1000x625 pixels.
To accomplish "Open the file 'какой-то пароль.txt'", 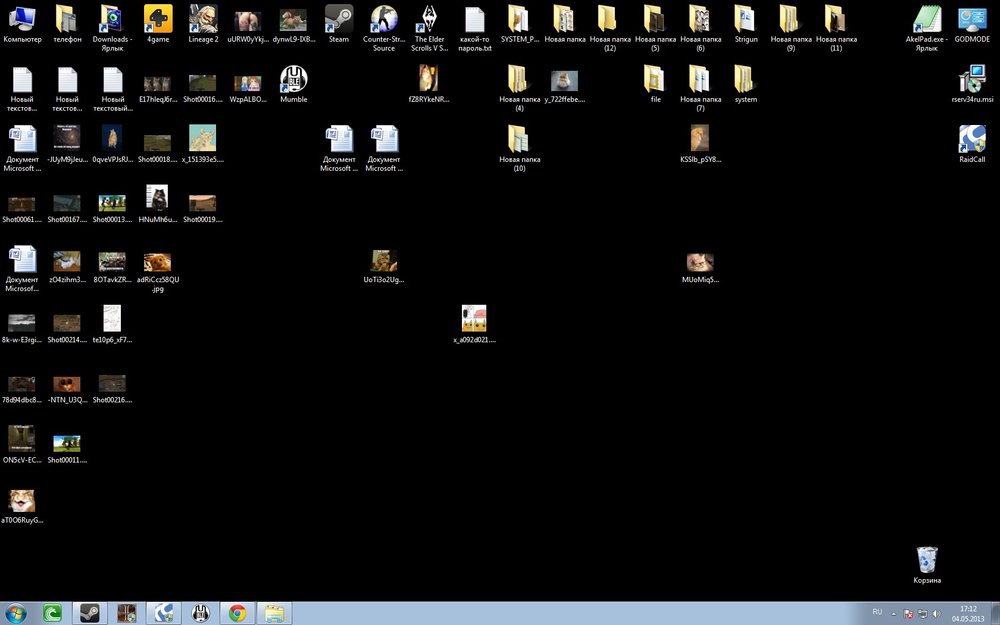I will (474, 22).
